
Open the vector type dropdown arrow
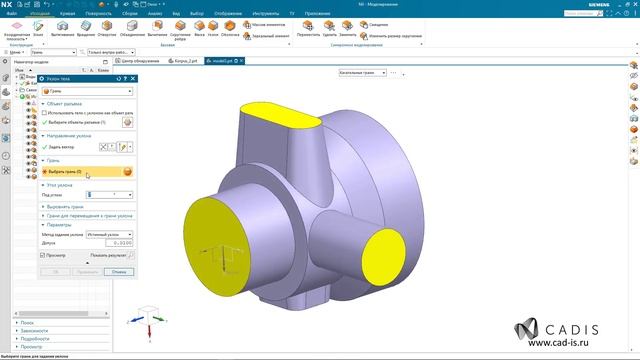130,147
